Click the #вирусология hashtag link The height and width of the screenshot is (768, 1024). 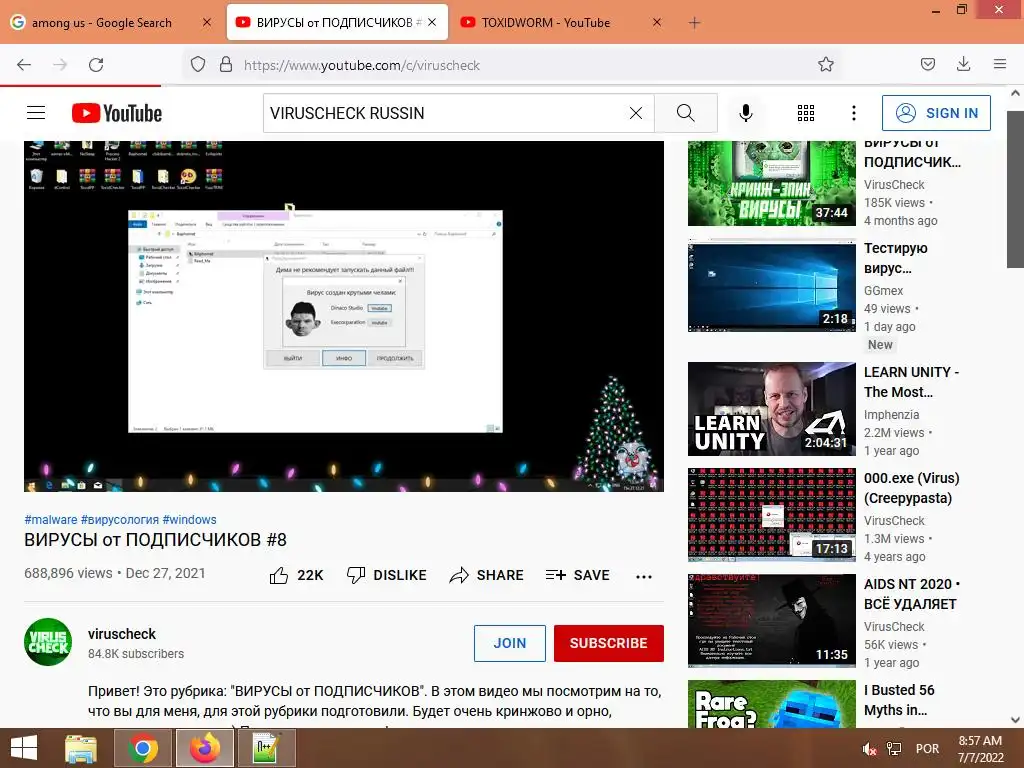(120, 520)
